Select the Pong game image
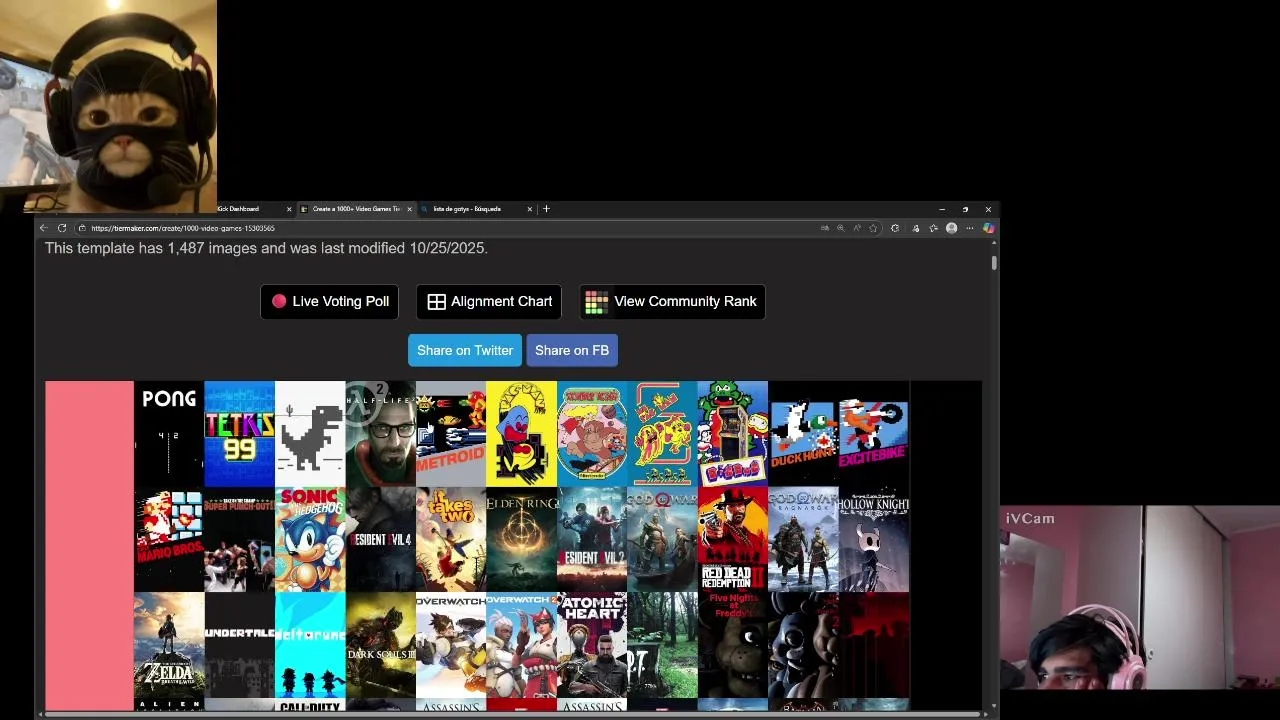The height and width of the screenshot is (720, 1280). point(169,433)
